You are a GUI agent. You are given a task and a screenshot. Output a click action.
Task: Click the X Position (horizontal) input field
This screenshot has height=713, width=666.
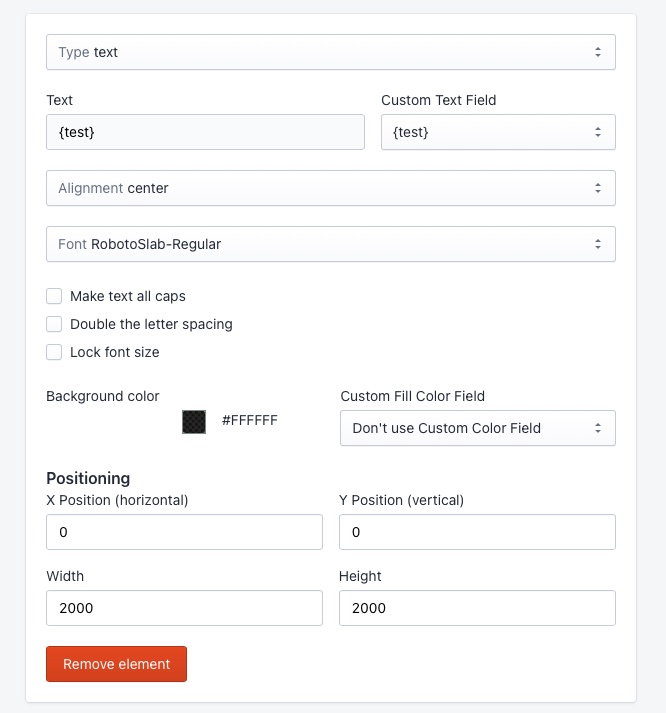coord(184,532)
